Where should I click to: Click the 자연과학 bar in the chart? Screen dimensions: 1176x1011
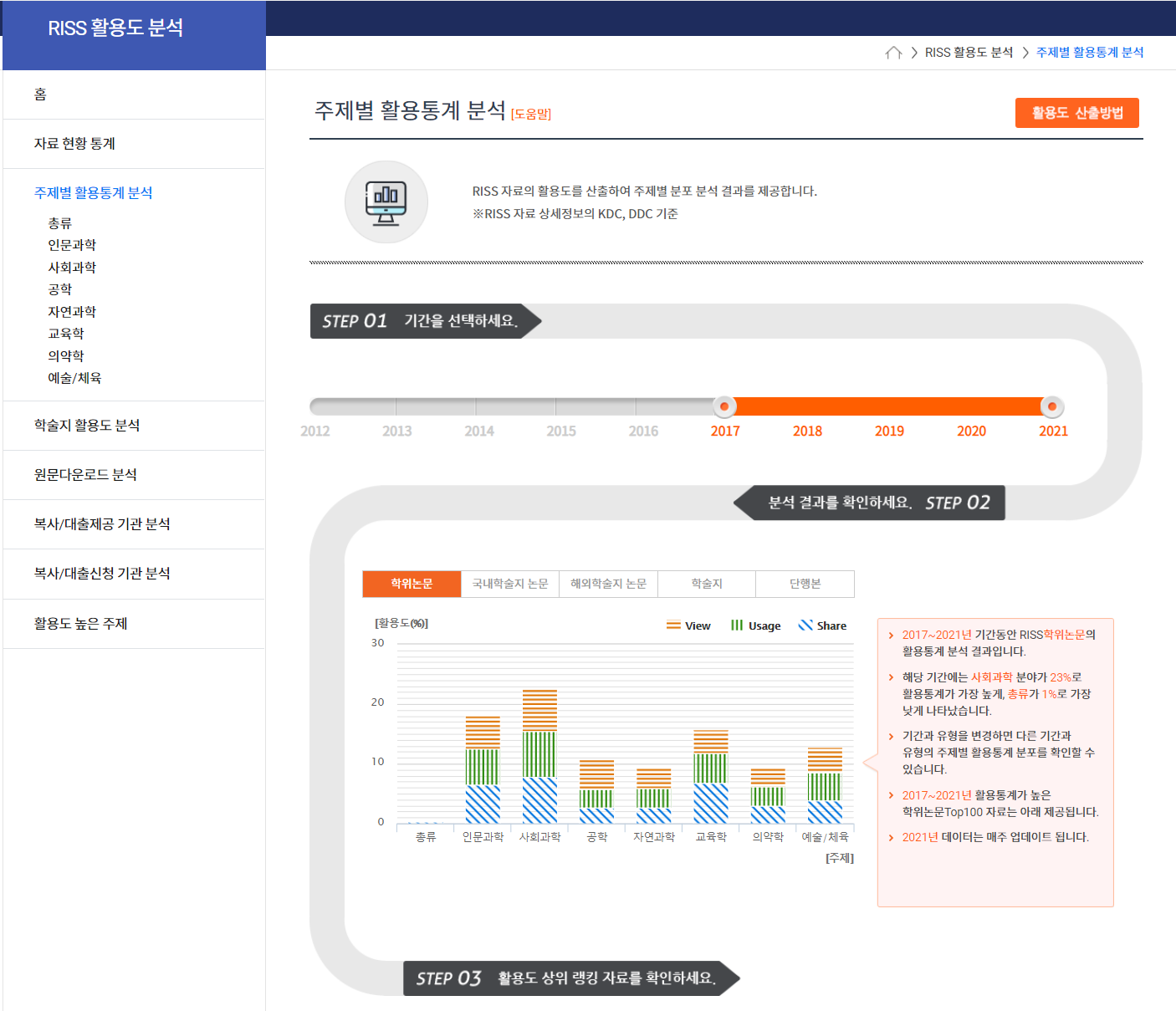point(653,796)
